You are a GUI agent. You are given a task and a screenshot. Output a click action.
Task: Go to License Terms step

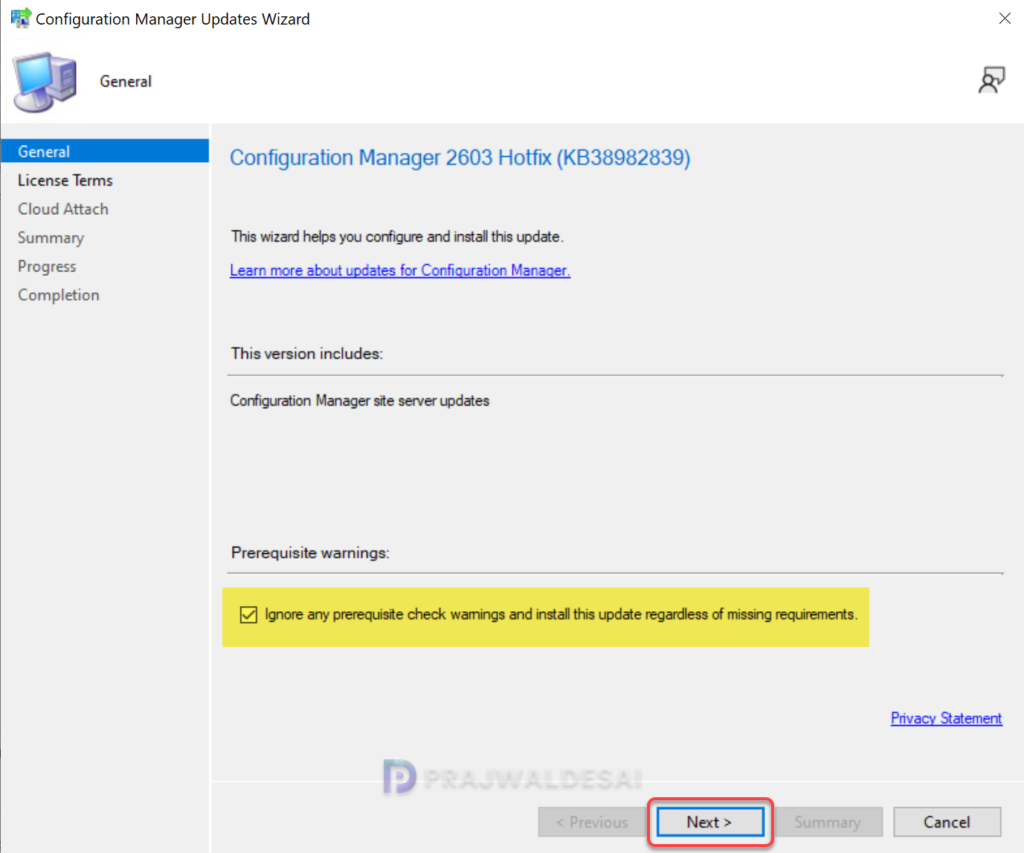65,180
